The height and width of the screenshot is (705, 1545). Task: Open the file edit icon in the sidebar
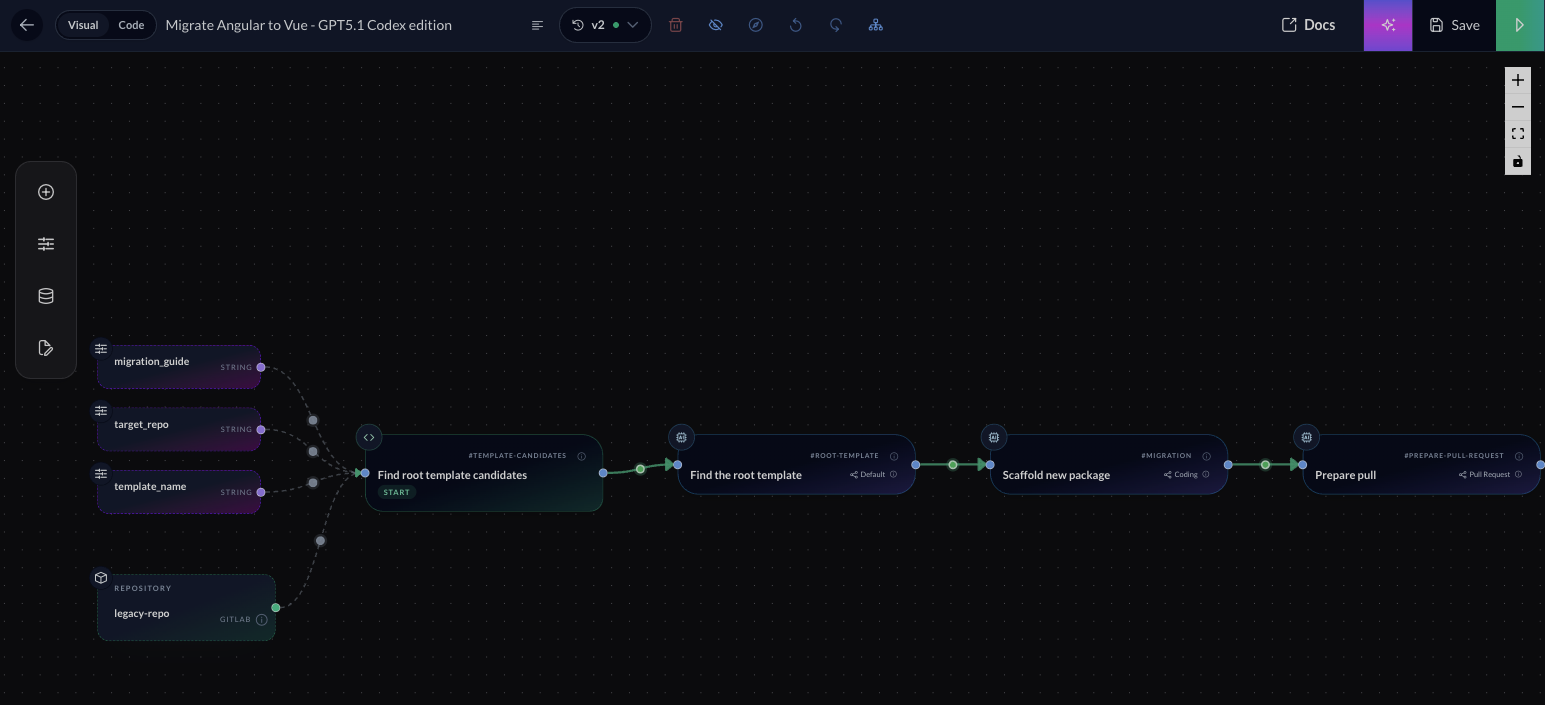coord(46,347)
